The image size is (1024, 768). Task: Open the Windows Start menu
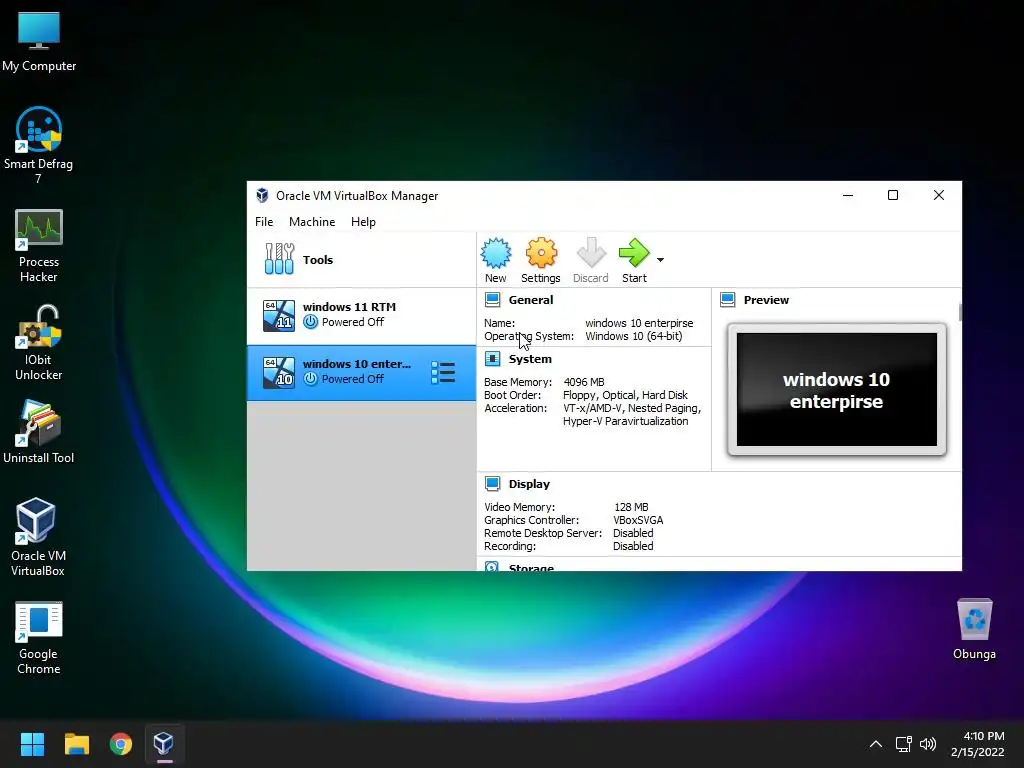point(32,744)
